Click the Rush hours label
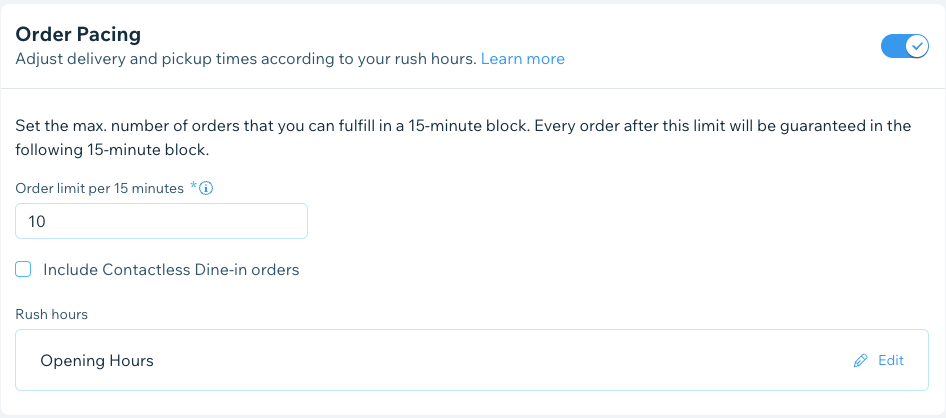946x418 pixels. coord(51,314)
